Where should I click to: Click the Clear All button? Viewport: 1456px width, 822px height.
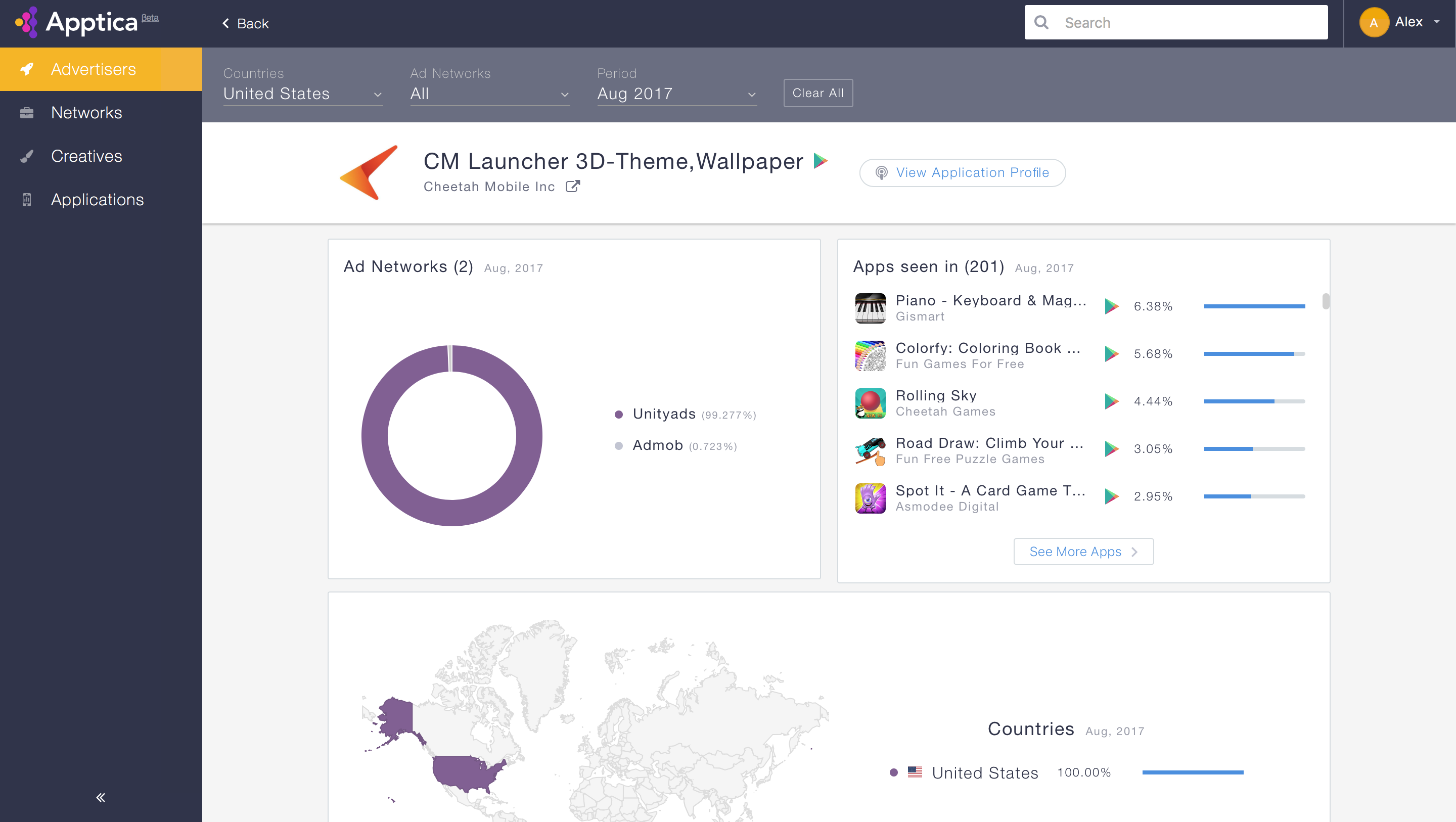(818, 94)
